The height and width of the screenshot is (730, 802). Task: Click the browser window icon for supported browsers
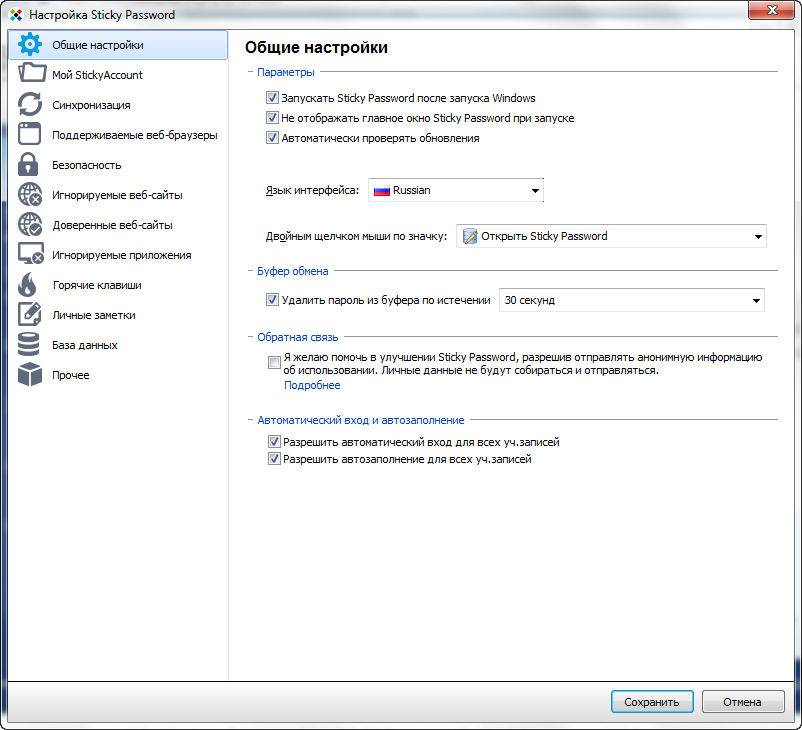[x=29, y=134]
